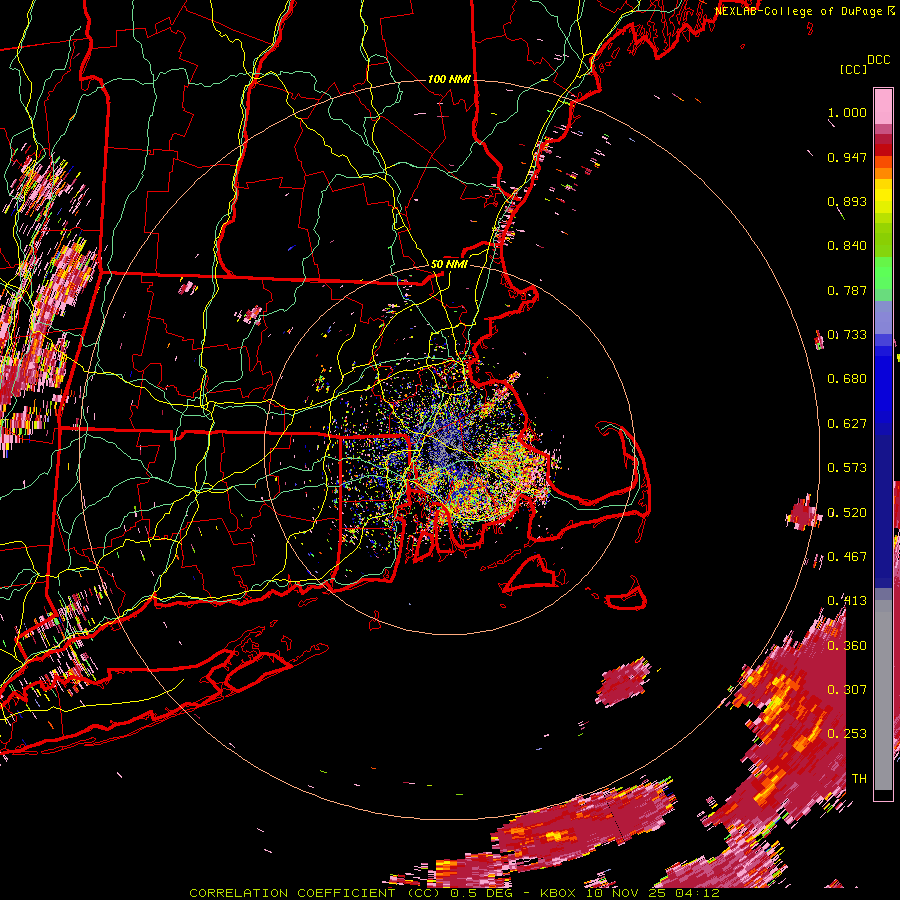Click the Correlation Coefficient KBOX caption at bottom

(x=454, y=893)
